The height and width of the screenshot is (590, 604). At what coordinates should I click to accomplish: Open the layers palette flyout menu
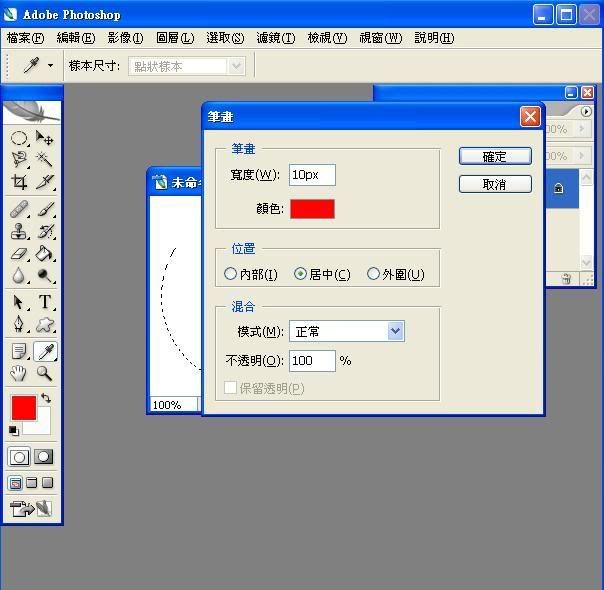(x=586, y=111)
